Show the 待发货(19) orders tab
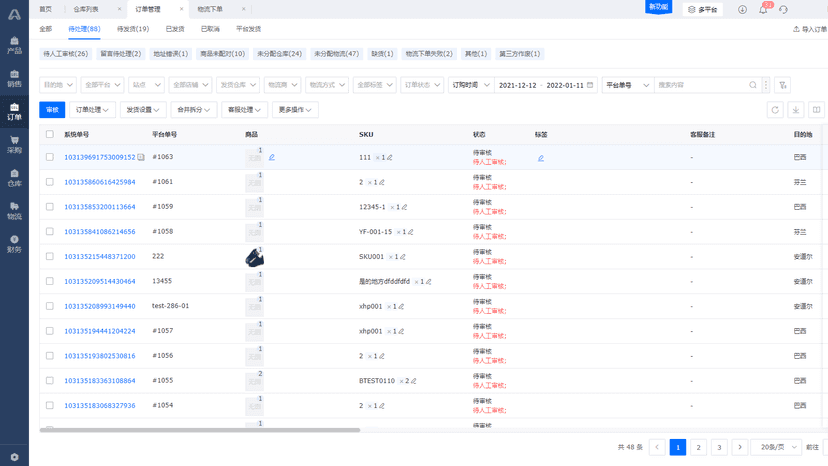 coord(133,29)
